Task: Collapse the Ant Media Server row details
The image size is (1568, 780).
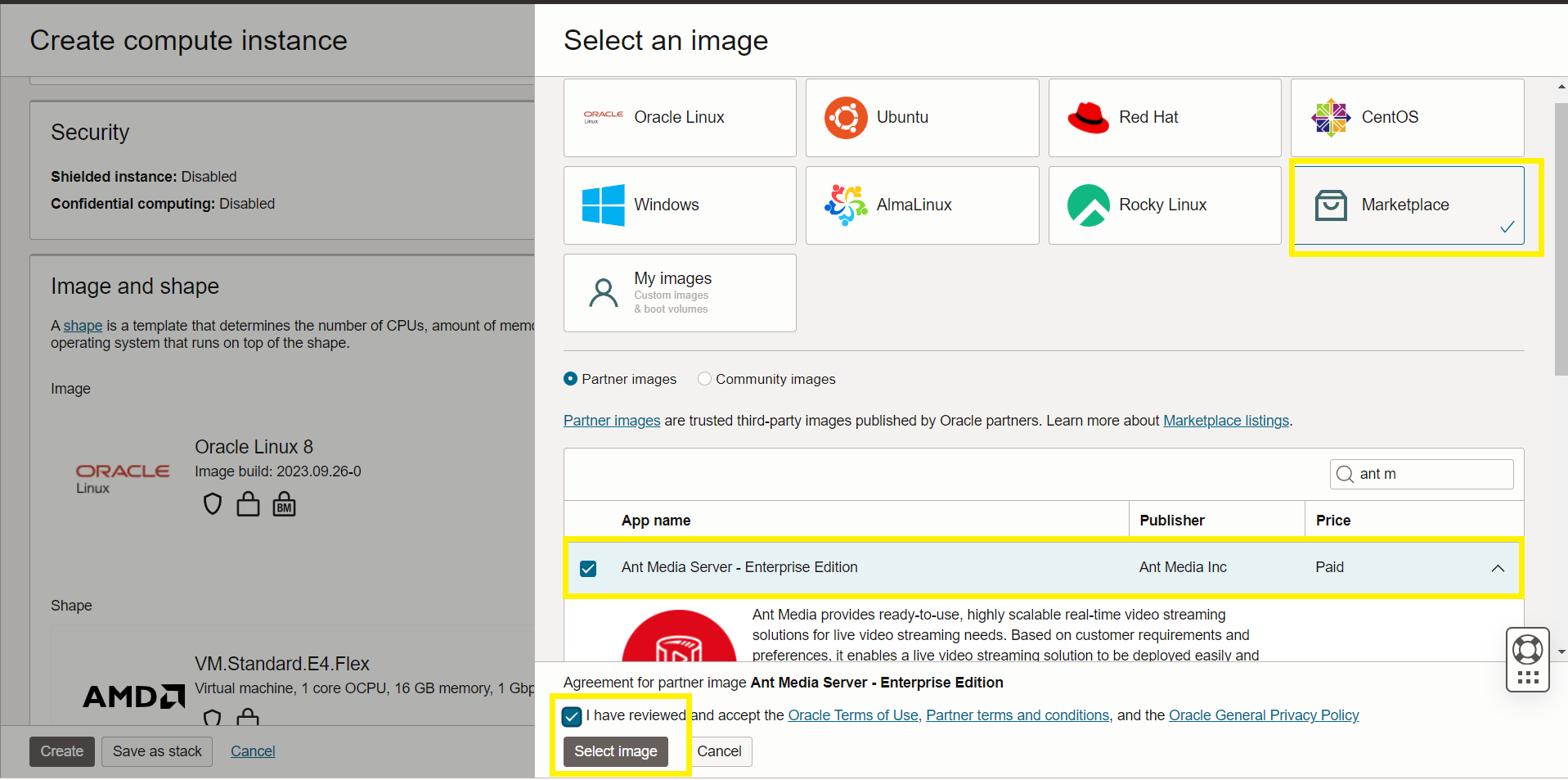Action: click(x=1498, y=568)
